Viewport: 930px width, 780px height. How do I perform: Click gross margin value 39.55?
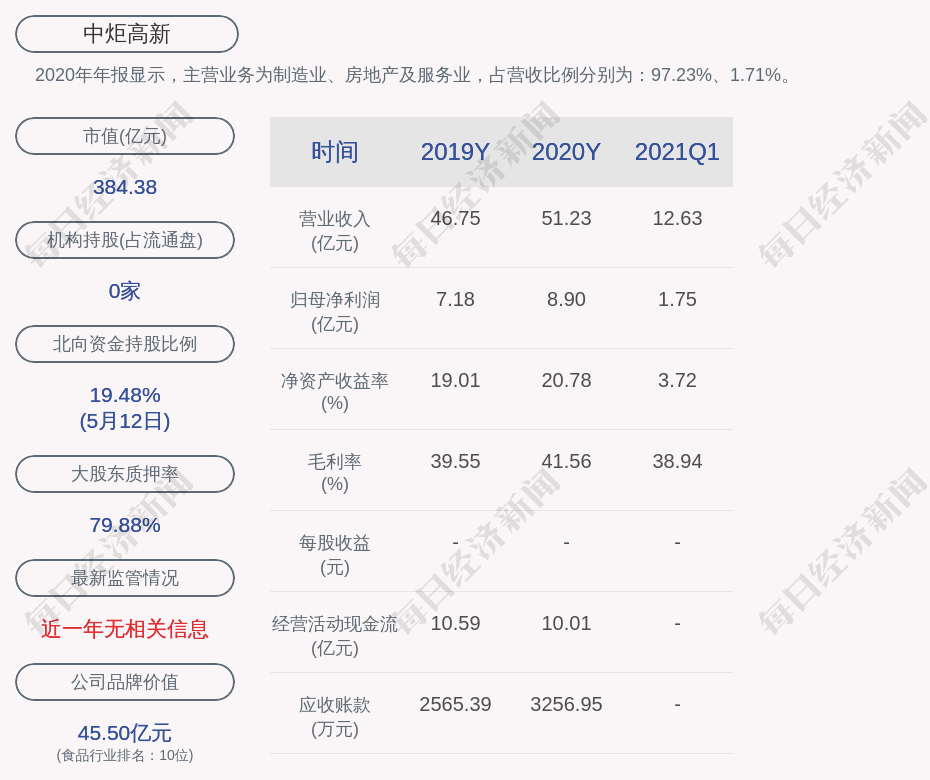(x=456, y=461)
